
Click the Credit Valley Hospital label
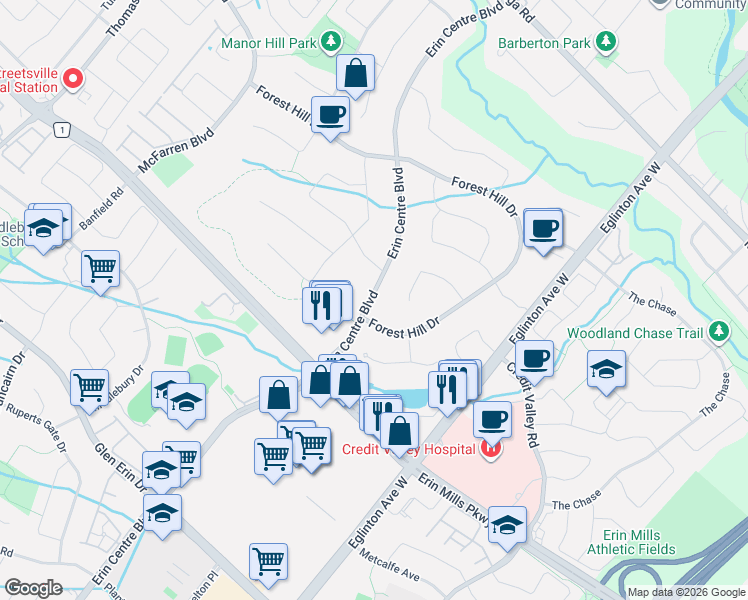409,449
